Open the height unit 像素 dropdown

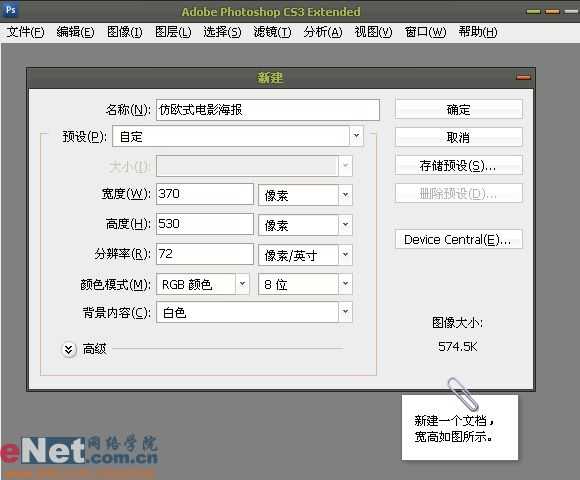[305, 225]
